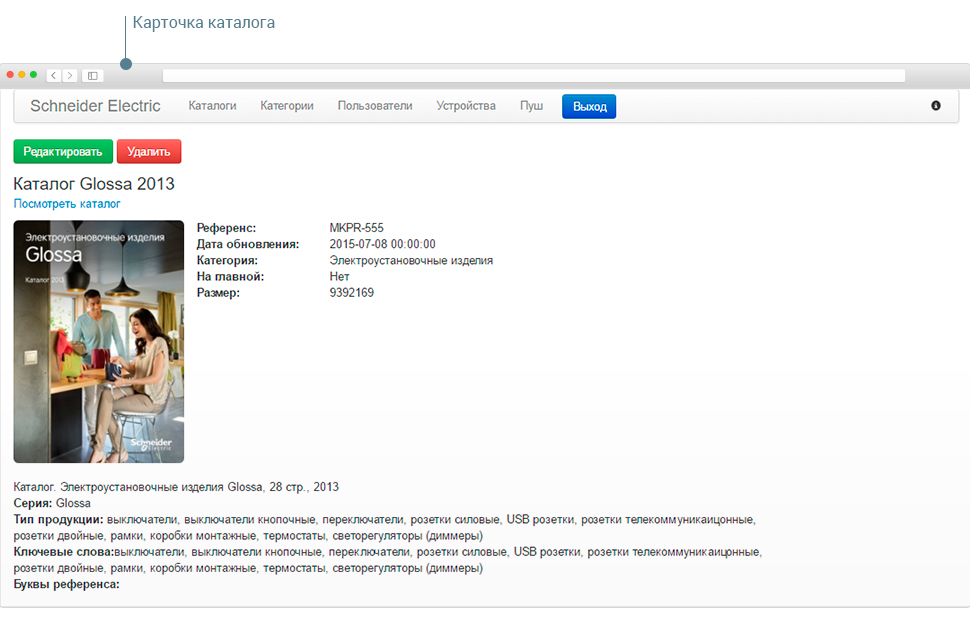This screenshot has width=970, height=620.
Task: Maximize the window with the green button
Action: click(33, 75)
